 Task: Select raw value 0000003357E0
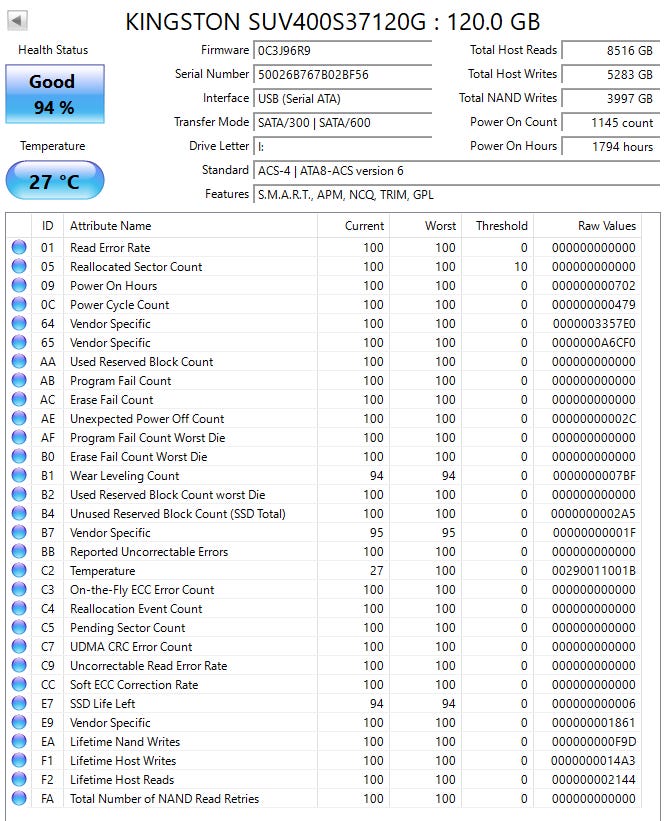pyautogui.click(x=594, y=324)
